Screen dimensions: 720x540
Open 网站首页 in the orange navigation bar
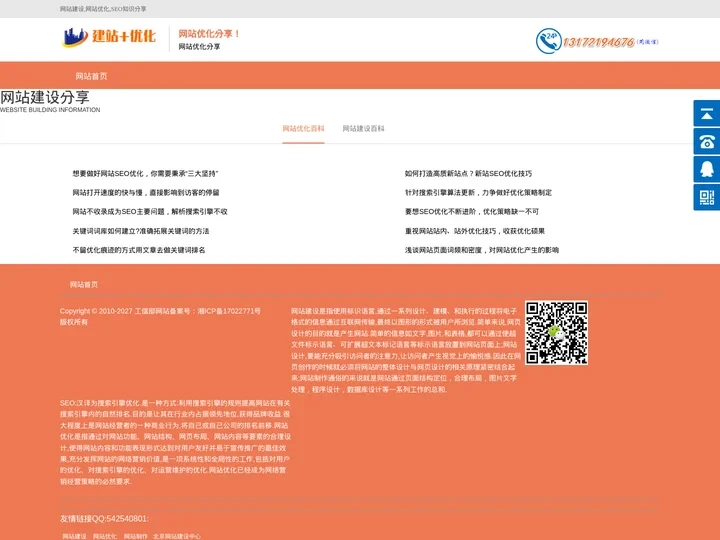point(91,76)
